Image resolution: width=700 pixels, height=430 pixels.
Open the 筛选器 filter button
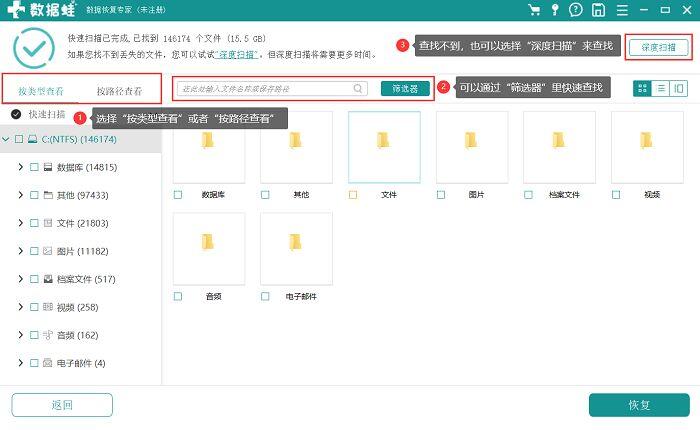tap(405, 88)
